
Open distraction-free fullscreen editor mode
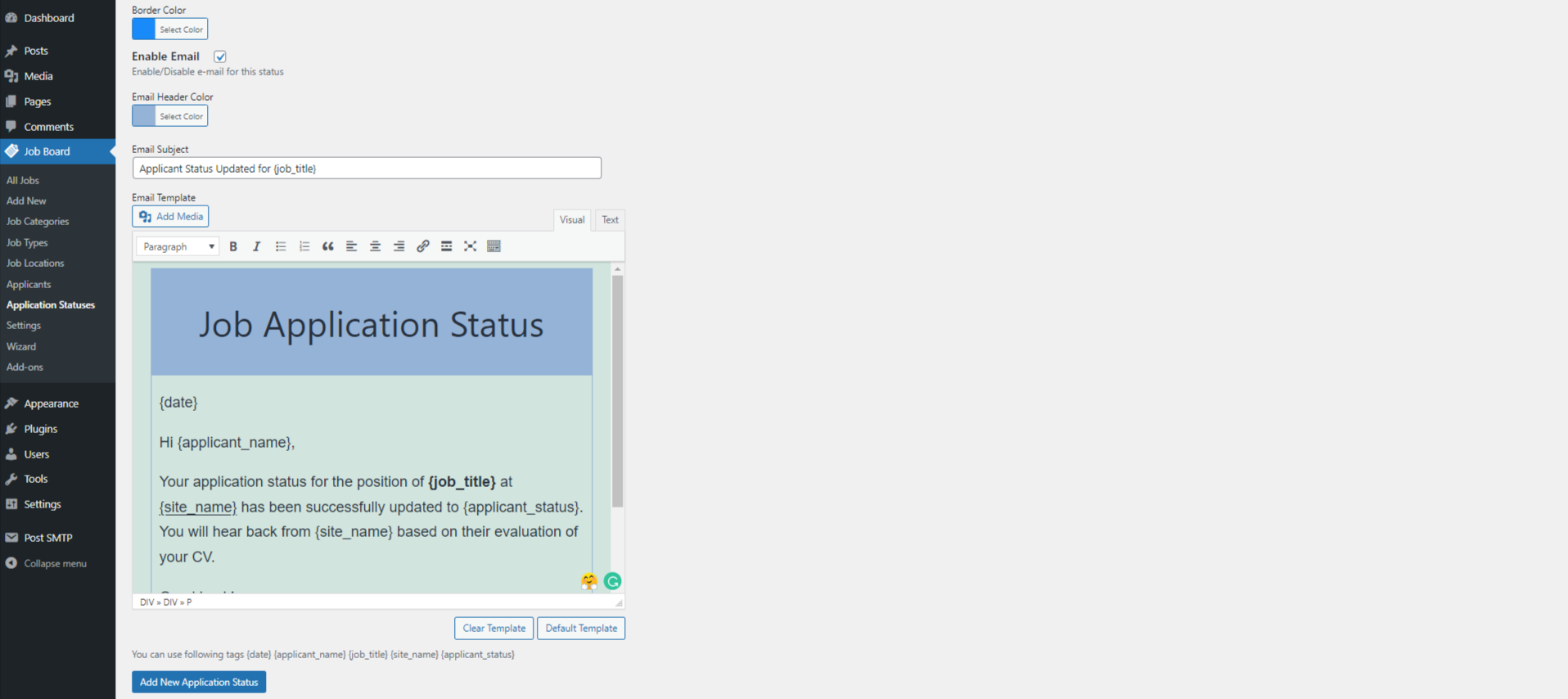[x=471, y=246]
